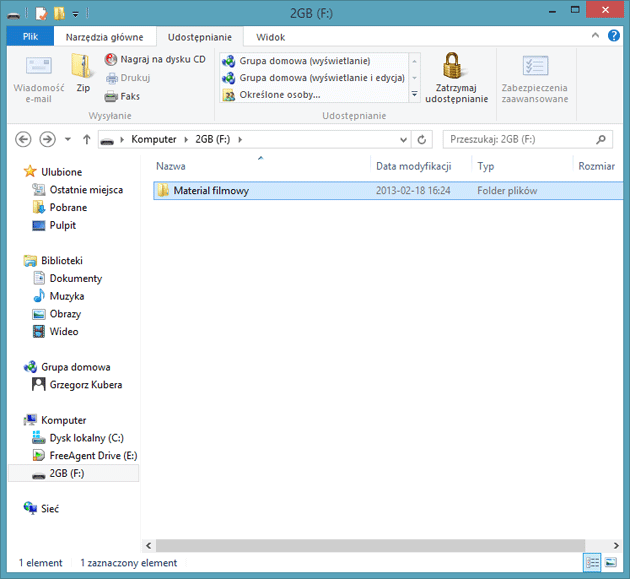630x579 pixels.
Task: Open the help question mark icon
Action: click(x=614, y=36)
